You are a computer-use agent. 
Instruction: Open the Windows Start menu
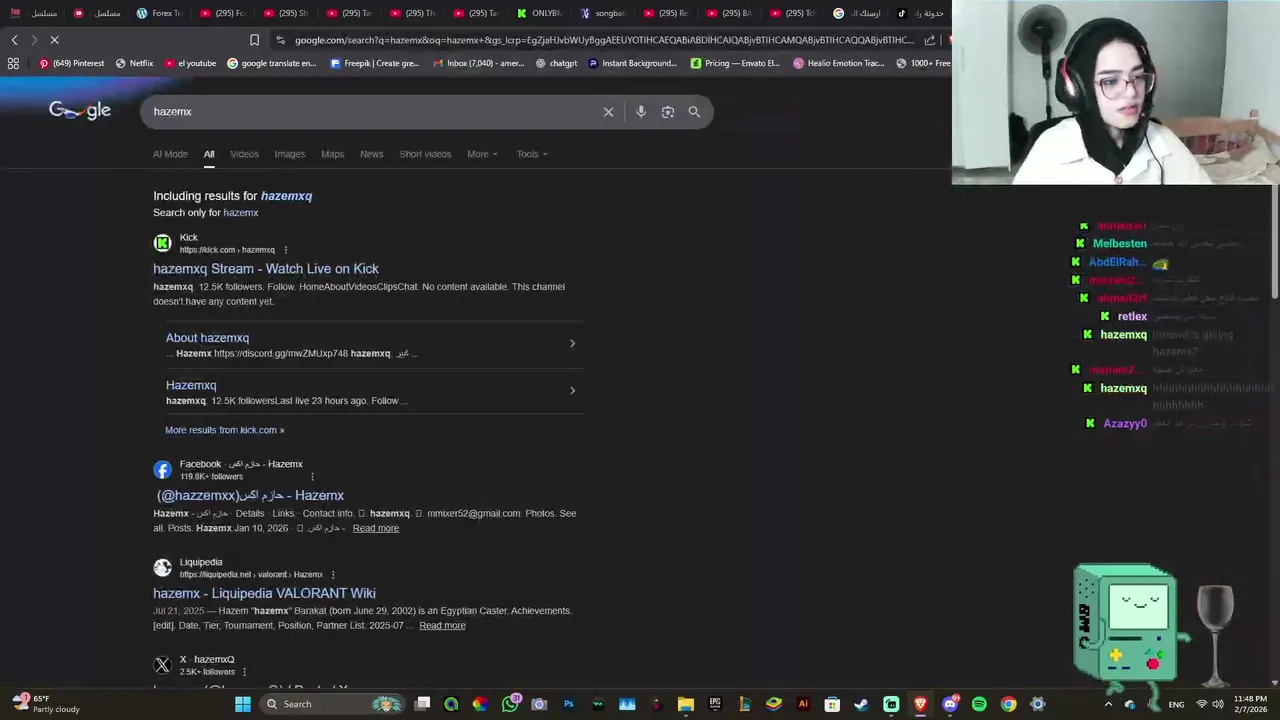click(242, 704)
